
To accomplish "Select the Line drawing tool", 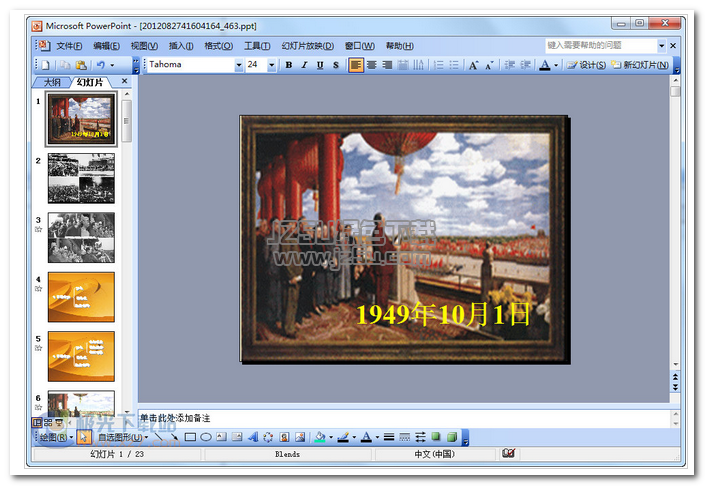I will click(158, 437).
